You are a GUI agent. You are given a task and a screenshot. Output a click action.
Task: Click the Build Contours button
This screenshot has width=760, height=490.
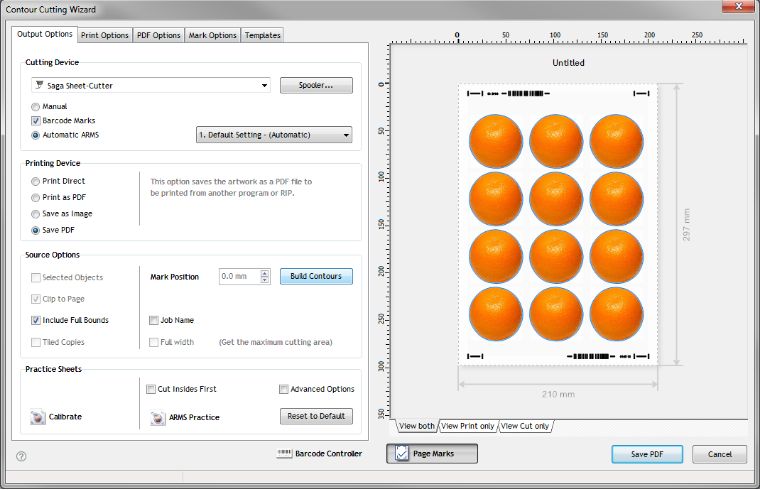[x=316, y=276]
